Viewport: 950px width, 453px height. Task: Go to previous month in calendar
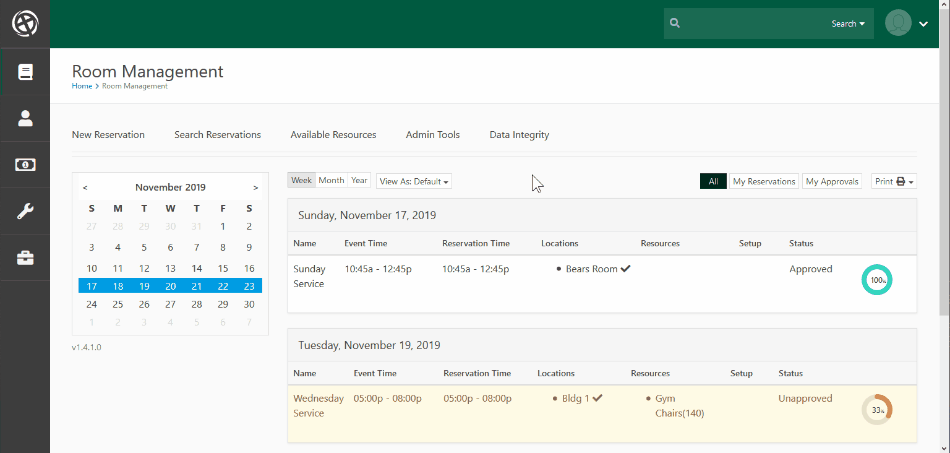point(85,188)
